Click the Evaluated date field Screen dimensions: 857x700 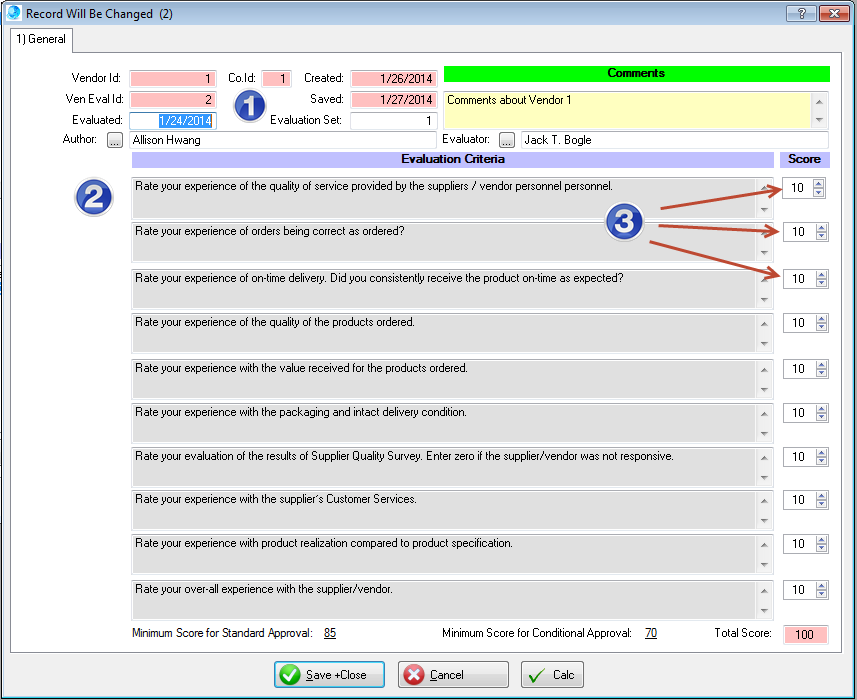tap(172, 121)
